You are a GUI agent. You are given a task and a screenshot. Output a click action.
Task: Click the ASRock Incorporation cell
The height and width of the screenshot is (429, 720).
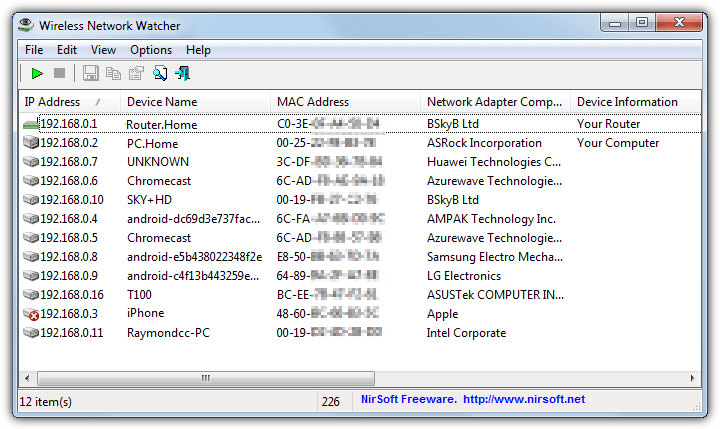(x=484, y=143)
